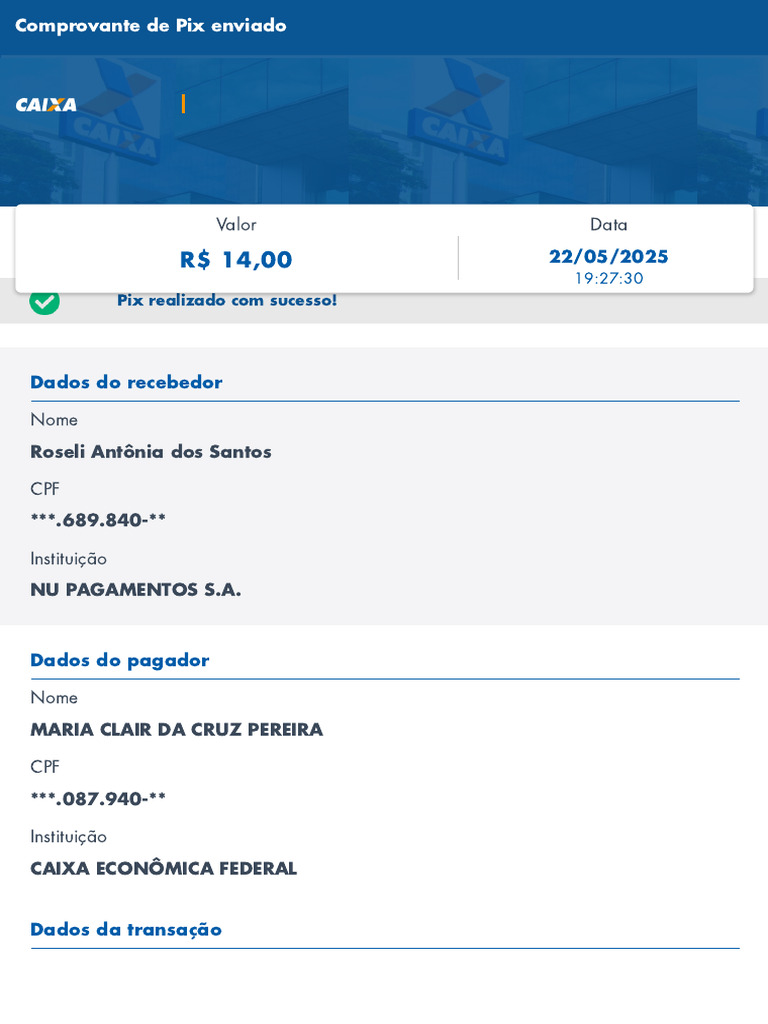
Task: Click the 'Data' label
Action: (608, 224)
